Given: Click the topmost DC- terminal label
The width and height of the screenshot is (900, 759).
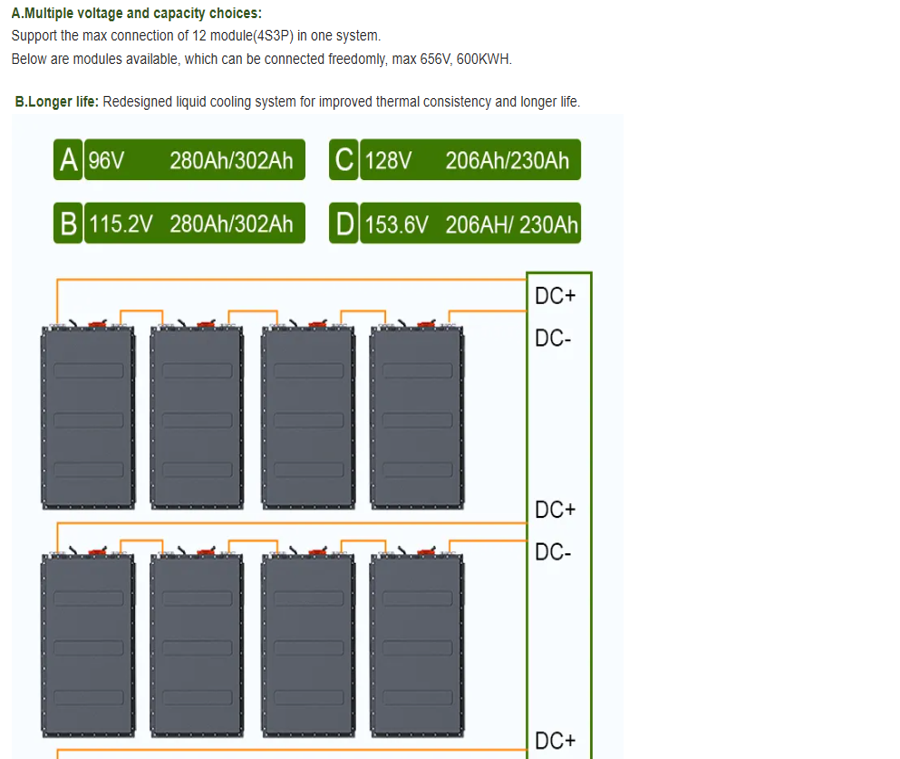Looking at the screenshot, I should coord(553,339).
